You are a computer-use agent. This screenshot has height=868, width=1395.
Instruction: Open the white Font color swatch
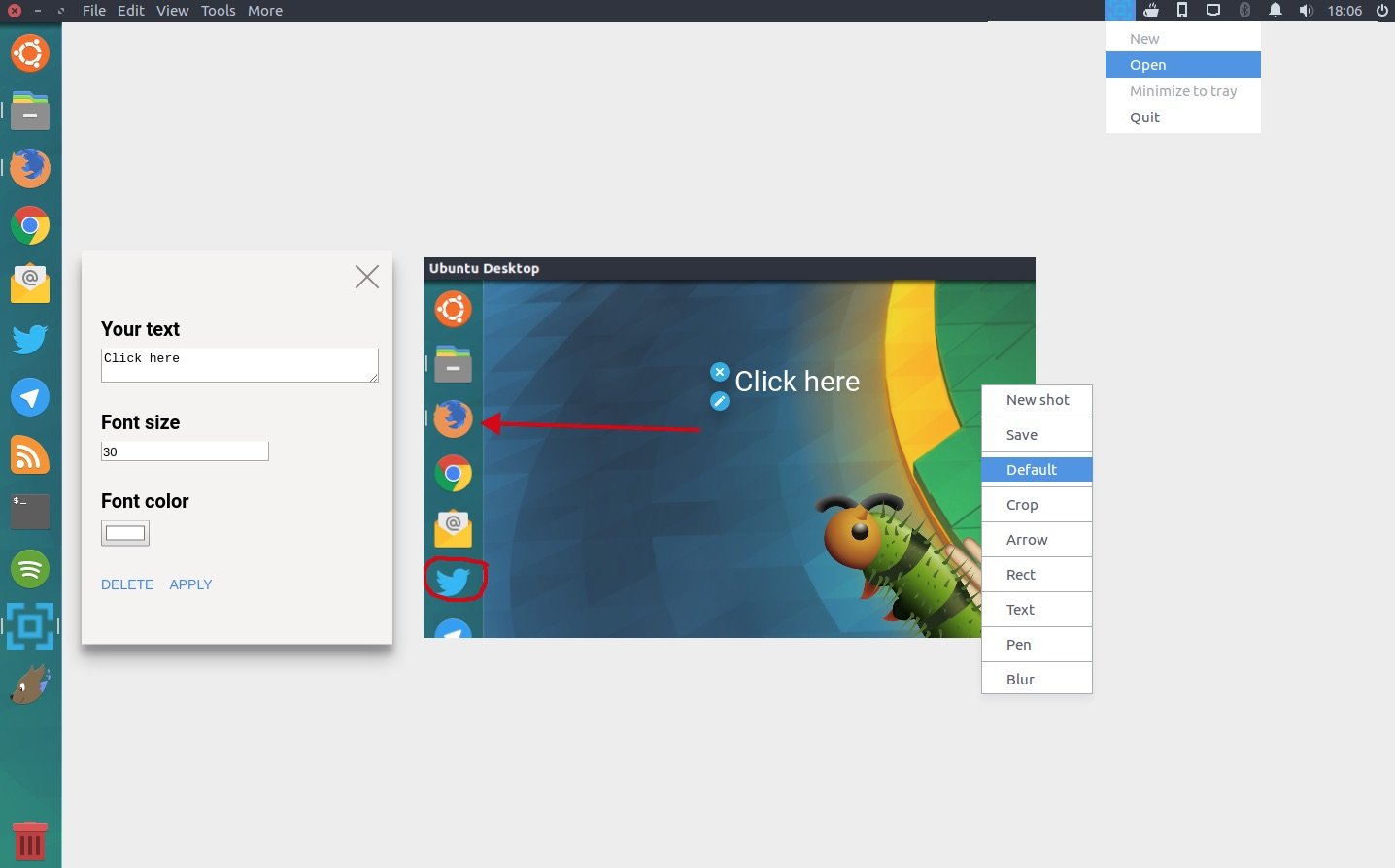point(125,533)
